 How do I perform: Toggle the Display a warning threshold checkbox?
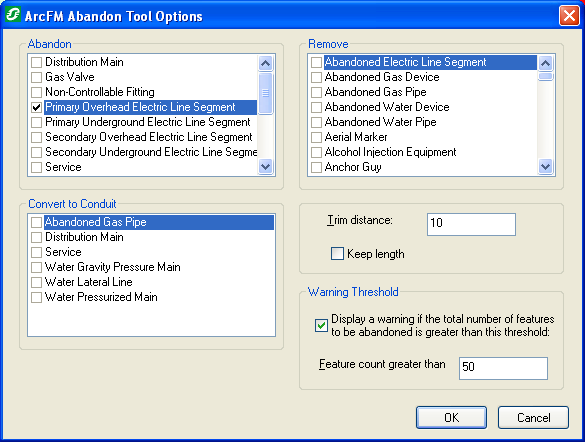tap(321, 325)
